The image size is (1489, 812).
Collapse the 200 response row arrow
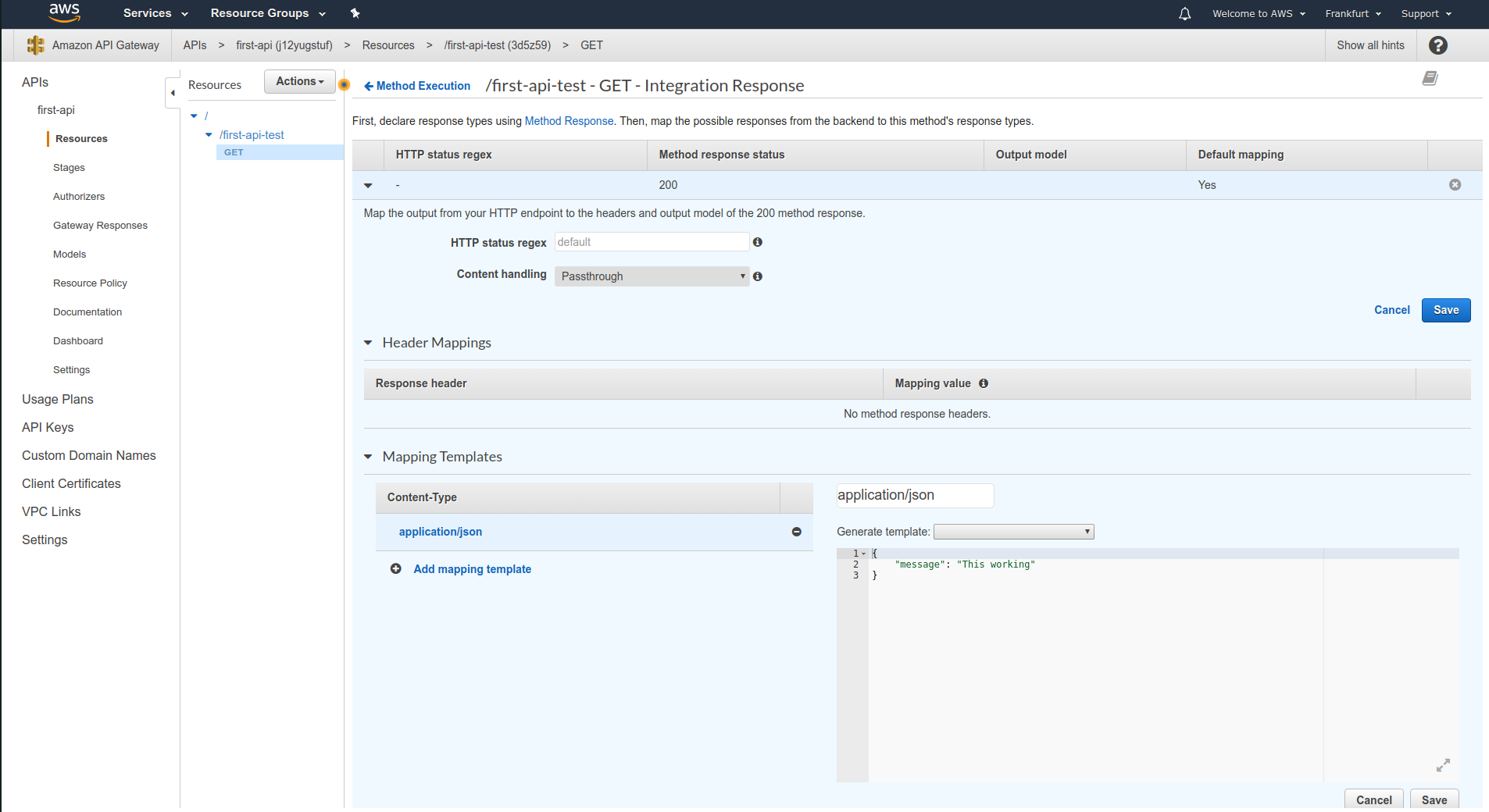click(x=368, y=186)
